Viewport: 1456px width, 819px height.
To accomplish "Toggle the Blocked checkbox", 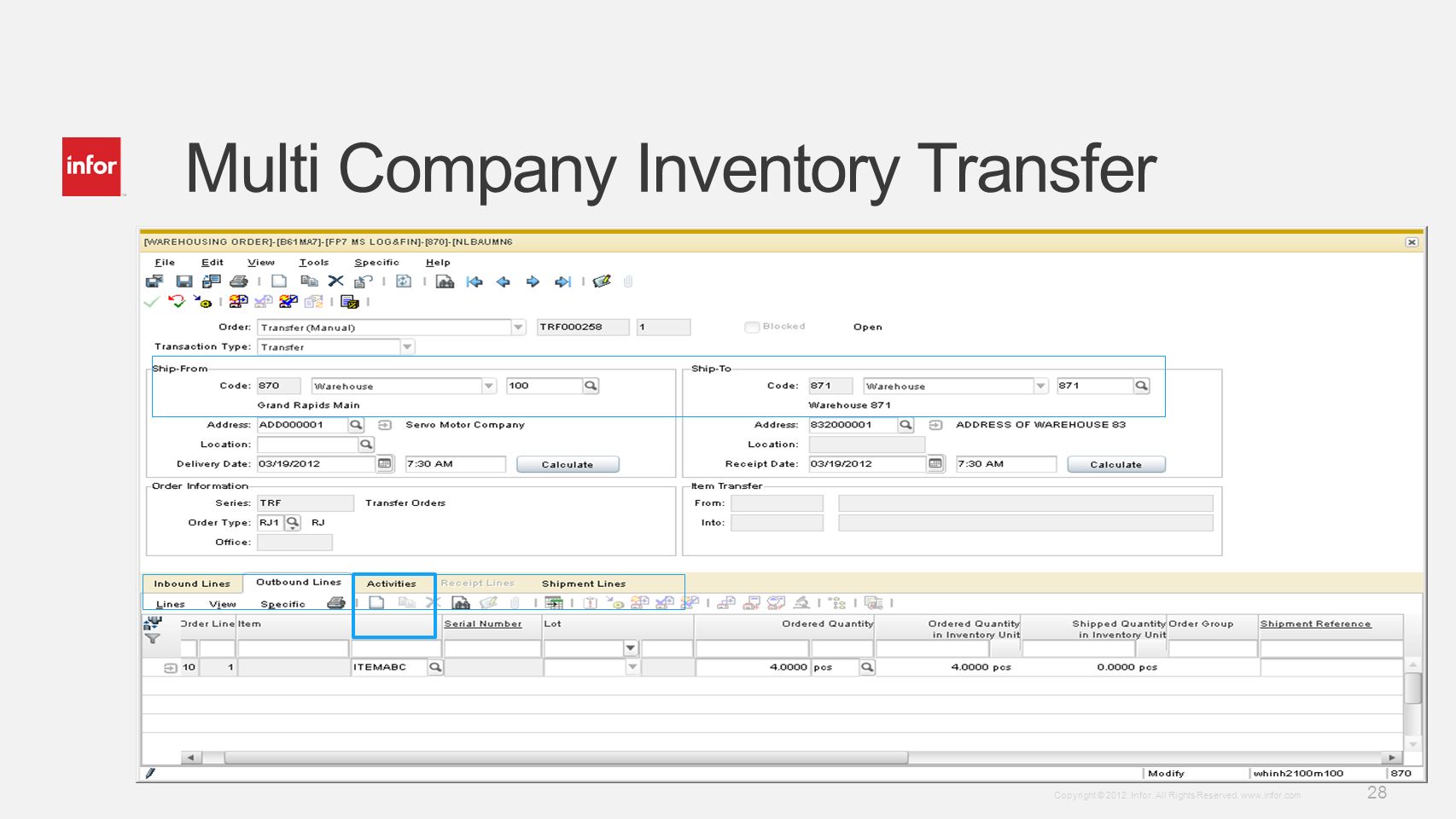I will [752, 327].
